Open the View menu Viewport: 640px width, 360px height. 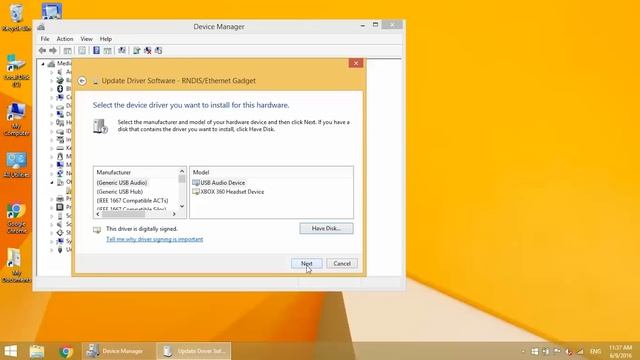(87, 39)
